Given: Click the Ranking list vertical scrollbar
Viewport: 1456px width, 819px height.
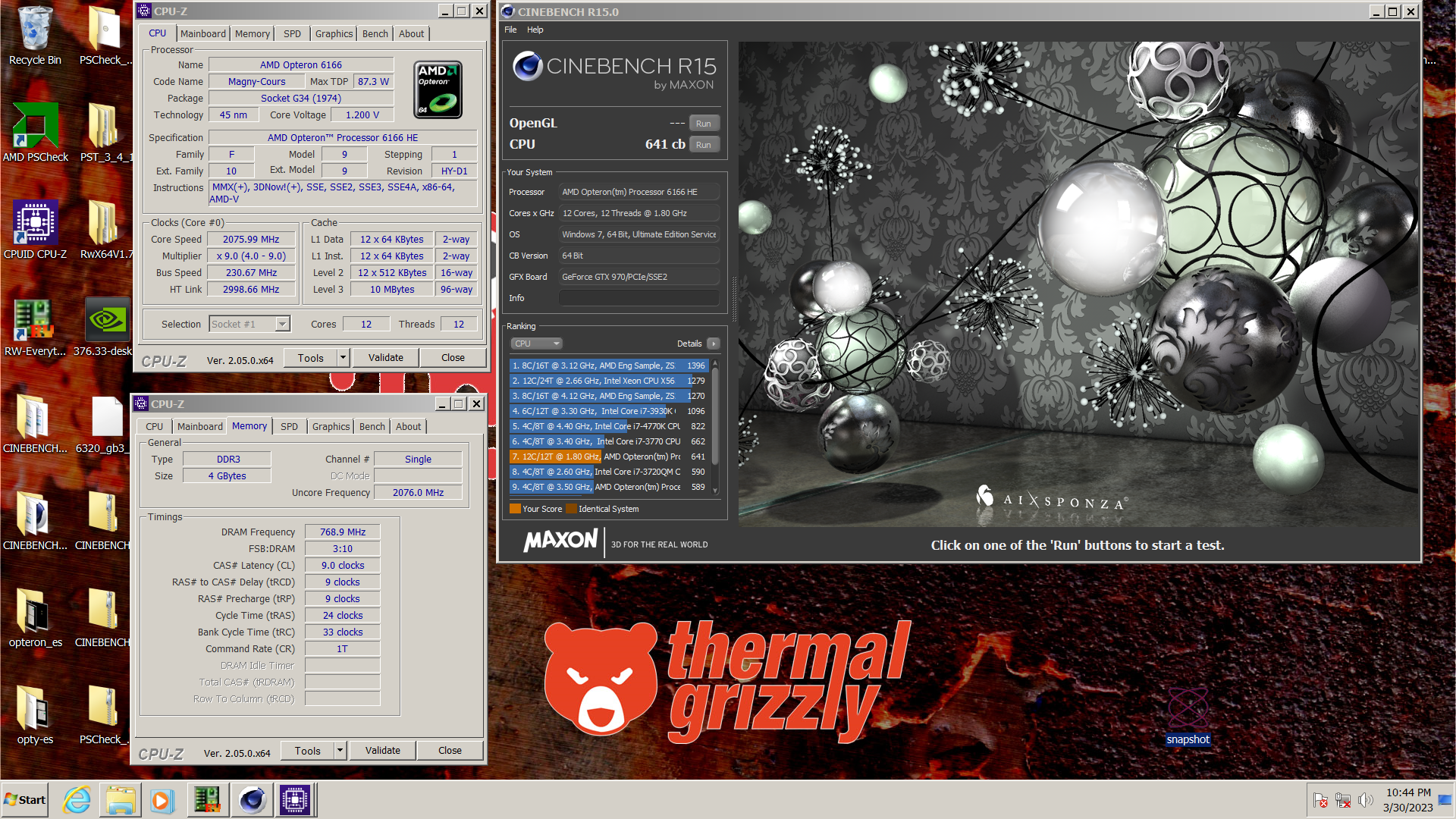Looking at the screenshot, I should tap(714, 427).
